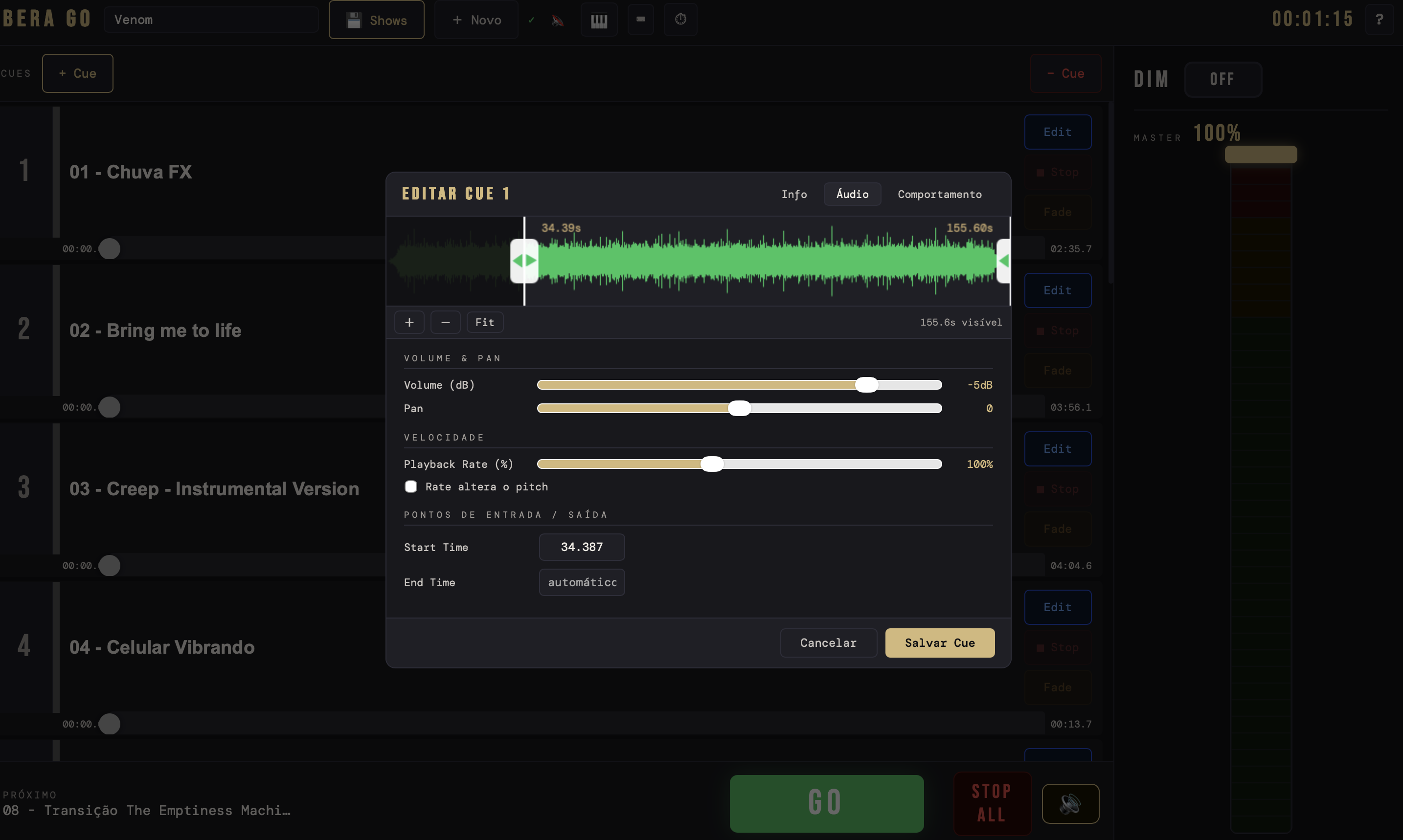
Task: Click Edit for cue 03 Creep
Action: point(1058,449)
